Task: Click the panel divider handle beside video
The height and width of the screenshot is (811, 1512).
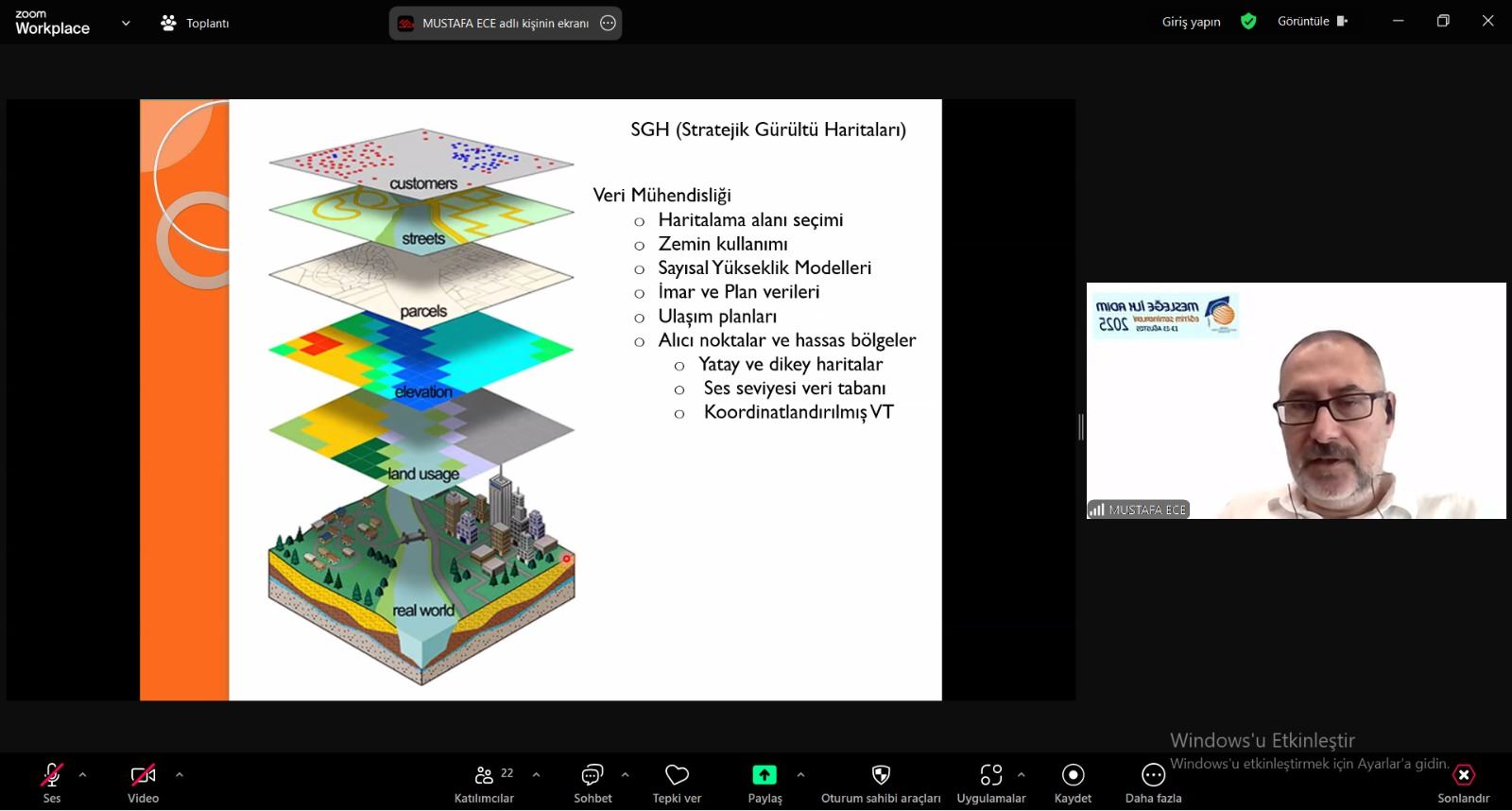Action: tap(1081, 427)
